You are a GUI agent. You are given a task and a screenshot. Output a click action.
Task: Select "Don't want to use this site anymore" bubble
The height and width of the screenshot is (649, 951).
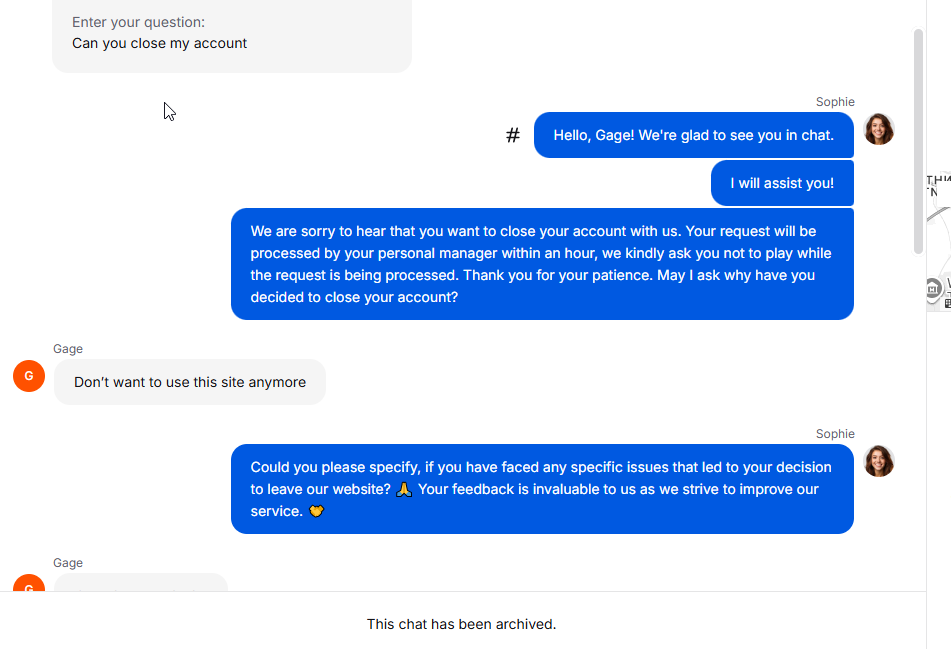(190, 382)
